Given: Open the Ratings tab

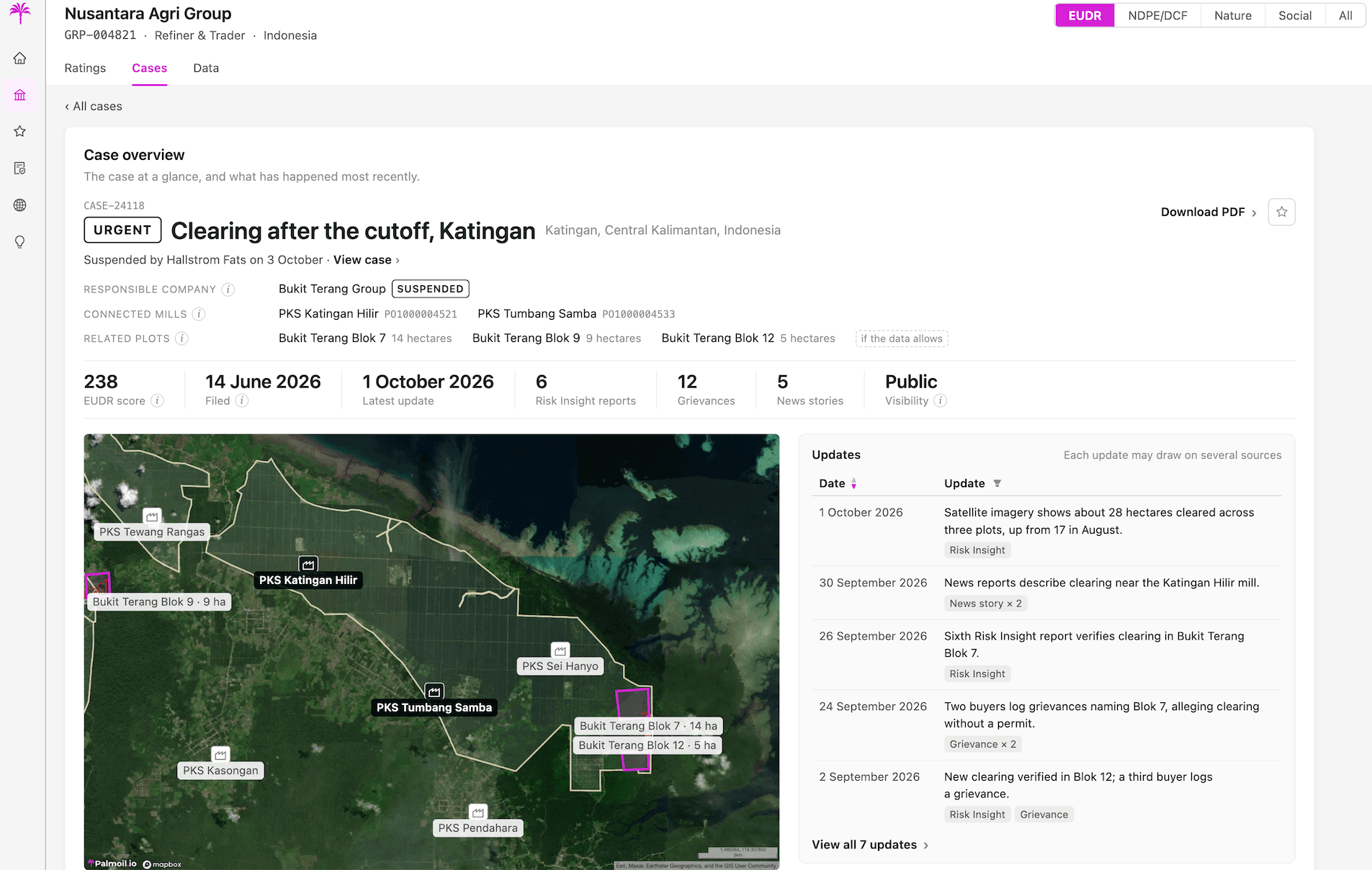Looking at the screenshot, I should [85, 68].
